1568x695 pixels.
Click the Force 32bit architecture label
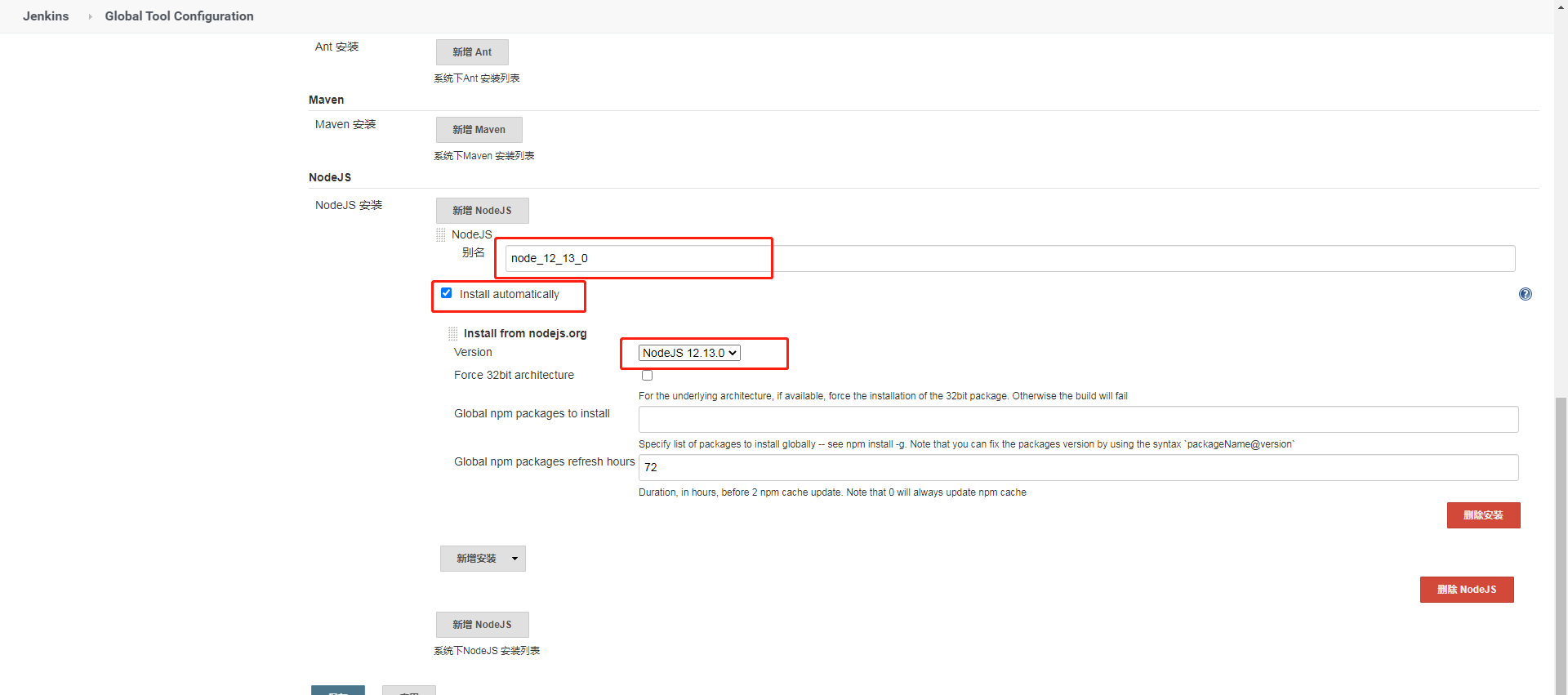click(514, 375)
